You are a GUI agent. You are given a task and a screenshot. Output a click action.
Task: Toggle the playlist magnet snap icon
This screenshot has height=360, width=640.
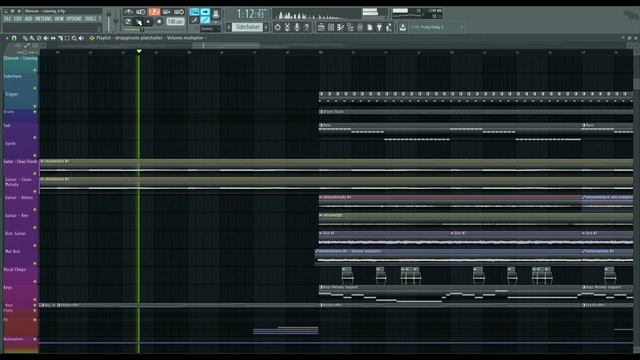tap(14, 38)
